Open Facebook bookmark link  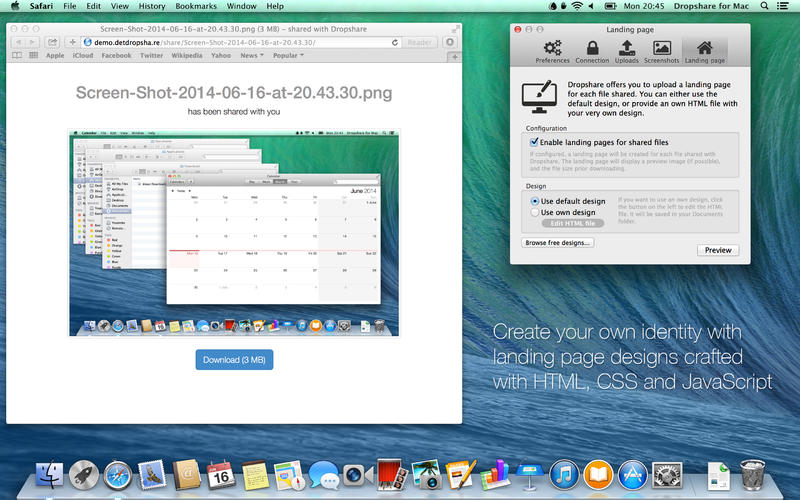(x=116, y=55)
